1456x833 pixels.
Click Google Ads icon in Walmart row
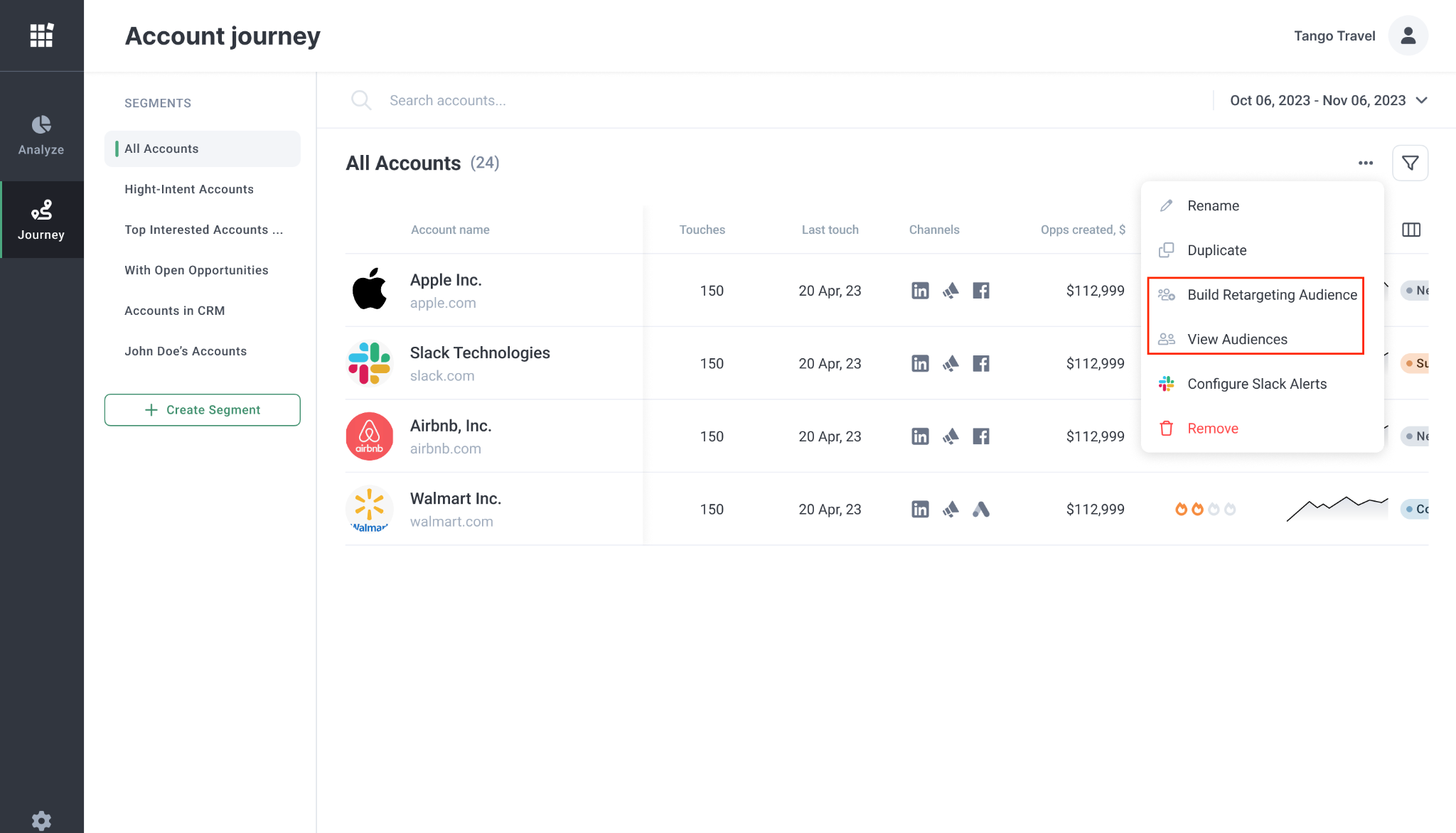(981, 510)
